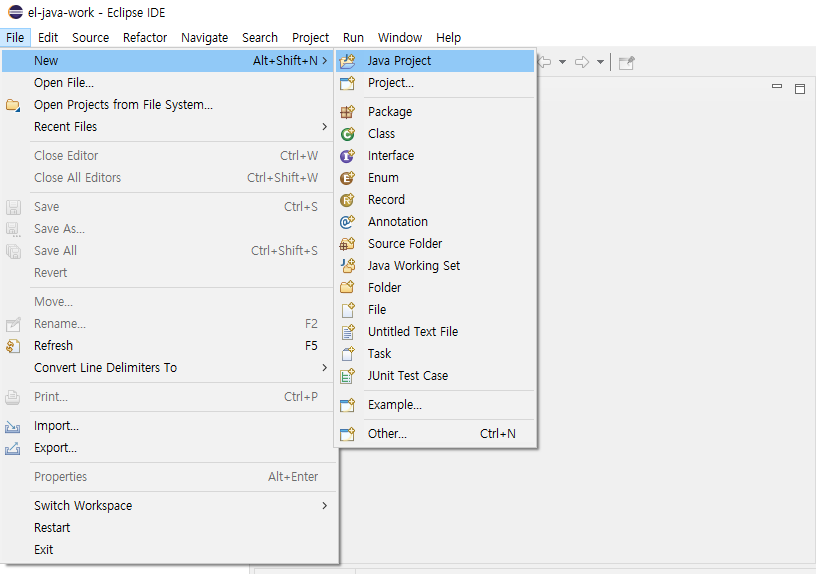Click the toolbar pin editor icon
This screenshot has height=574, width=816.
click(x=627, y=62)
